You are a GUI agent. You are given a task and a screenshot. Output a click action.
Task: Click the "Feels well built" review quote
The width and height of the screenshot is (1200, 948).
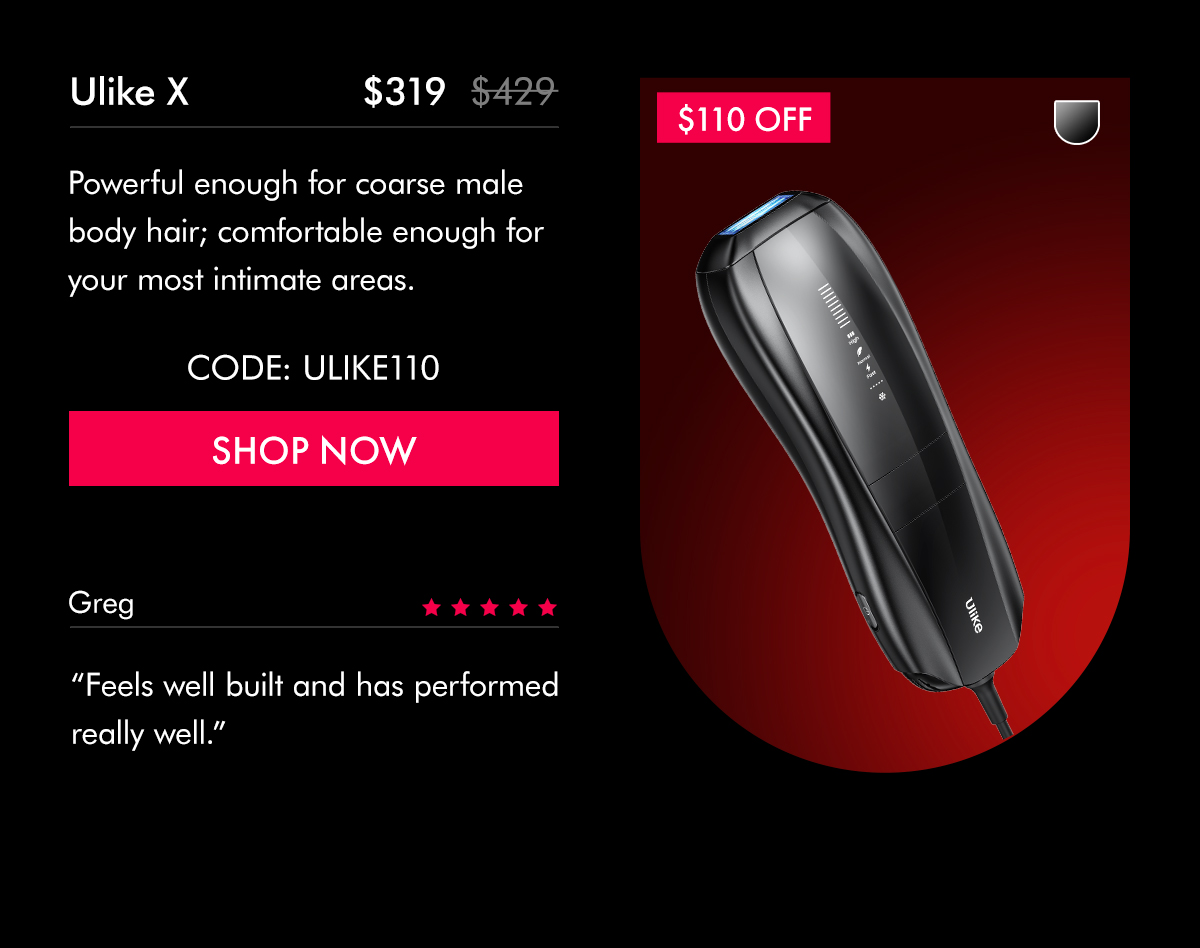pos(314,709)
